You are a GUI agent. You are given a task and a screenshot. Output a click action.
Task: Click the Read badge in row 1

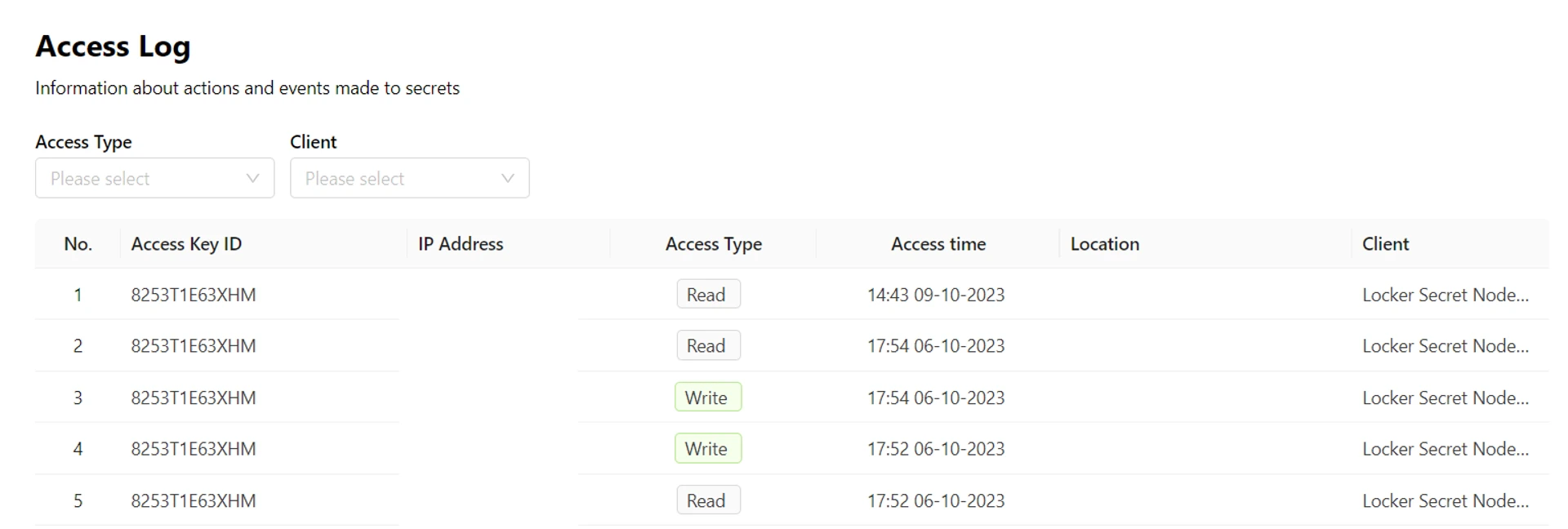tap(707, 294)
